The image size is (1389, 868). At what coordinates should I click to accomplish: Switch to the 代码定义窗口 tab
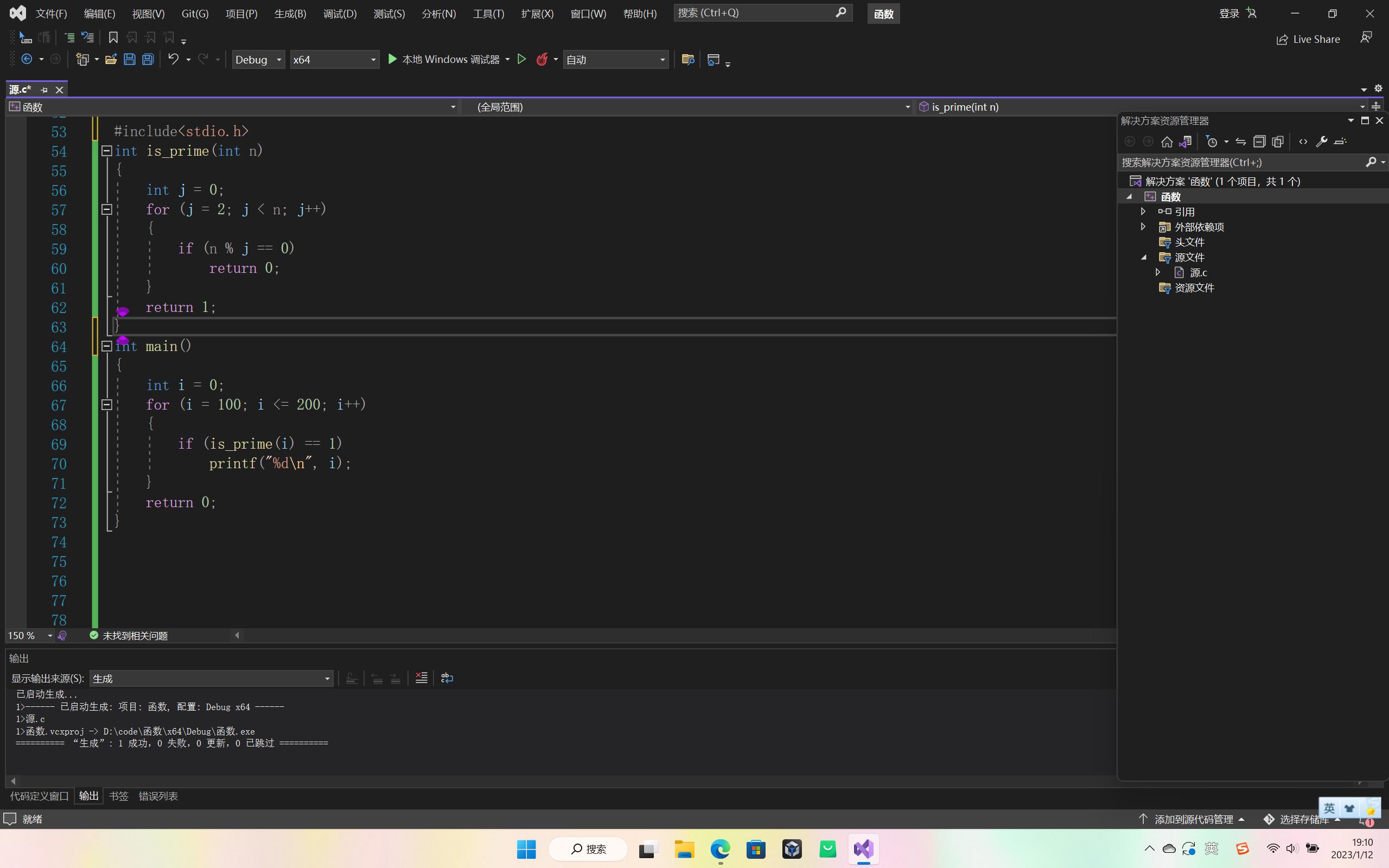point(40,796)
